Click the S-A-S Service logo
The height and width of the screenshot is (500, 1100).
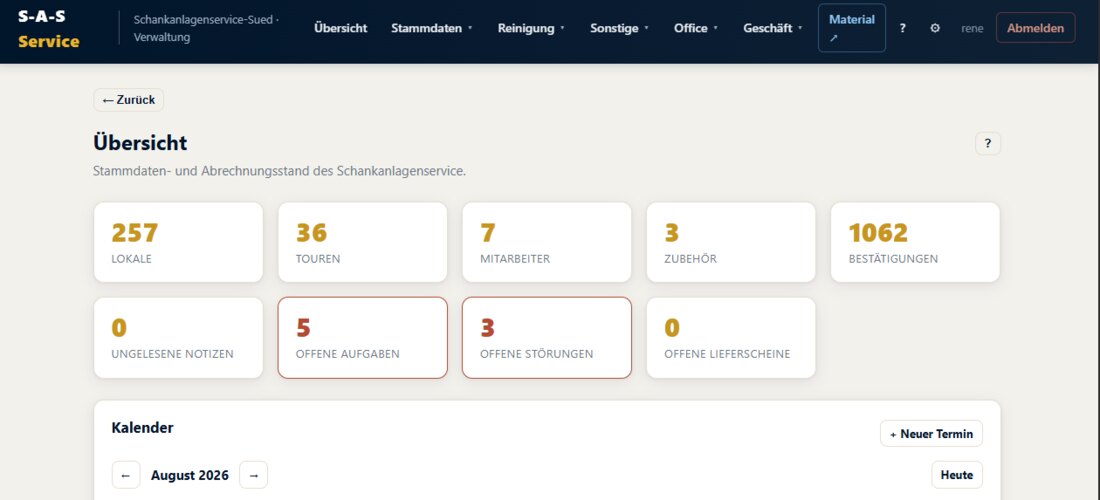coord(48,29)
